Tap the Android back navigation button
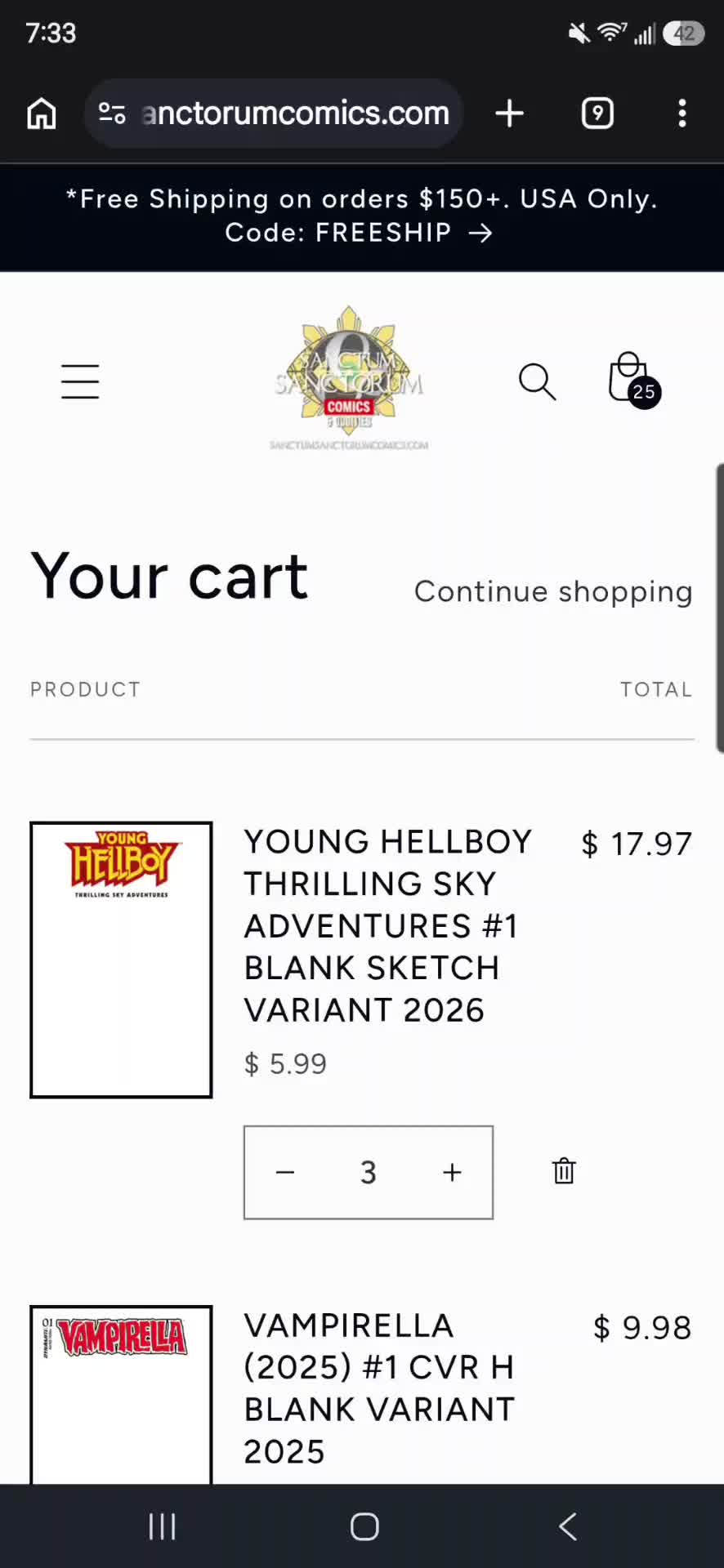The height and width of the screenshot is (1568, 724). point(569,1526)
